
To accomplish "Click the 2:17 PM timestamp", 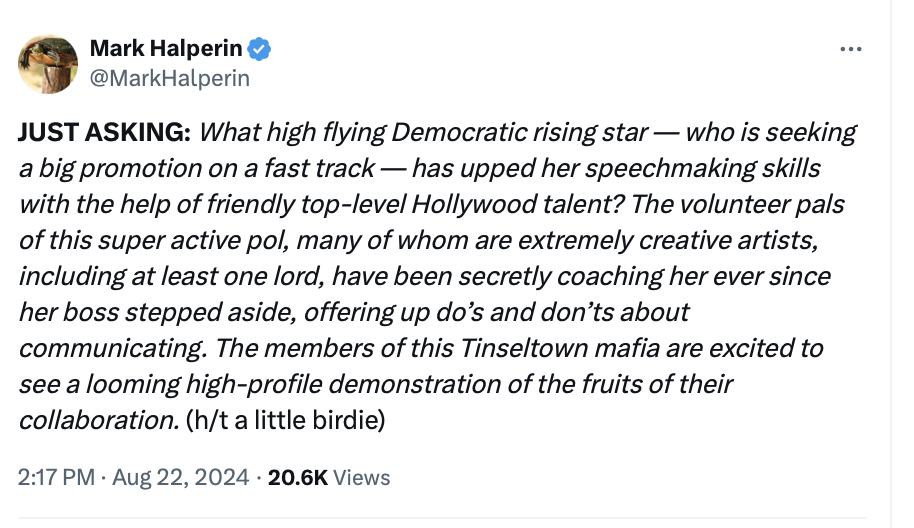I will pos(58,477).
